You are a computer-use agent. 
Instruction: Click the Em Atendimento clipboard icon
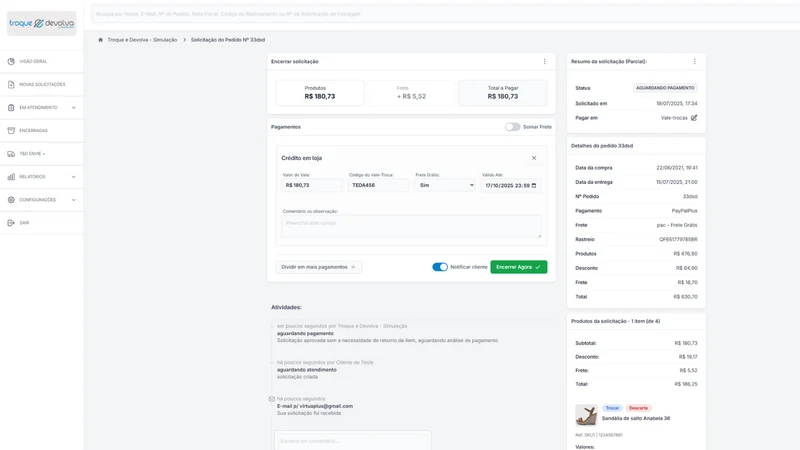click(11, 108)
